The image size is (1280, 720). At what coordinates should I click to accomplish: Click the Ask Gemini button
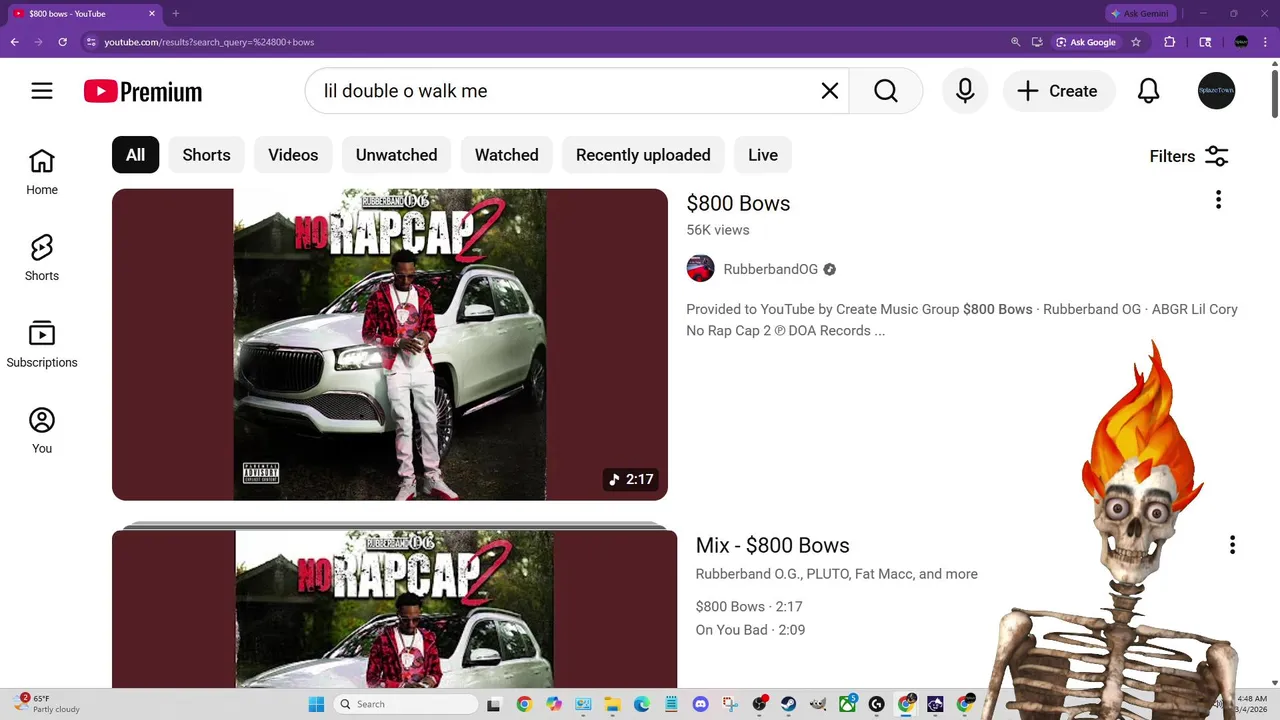pos(1139,14)
